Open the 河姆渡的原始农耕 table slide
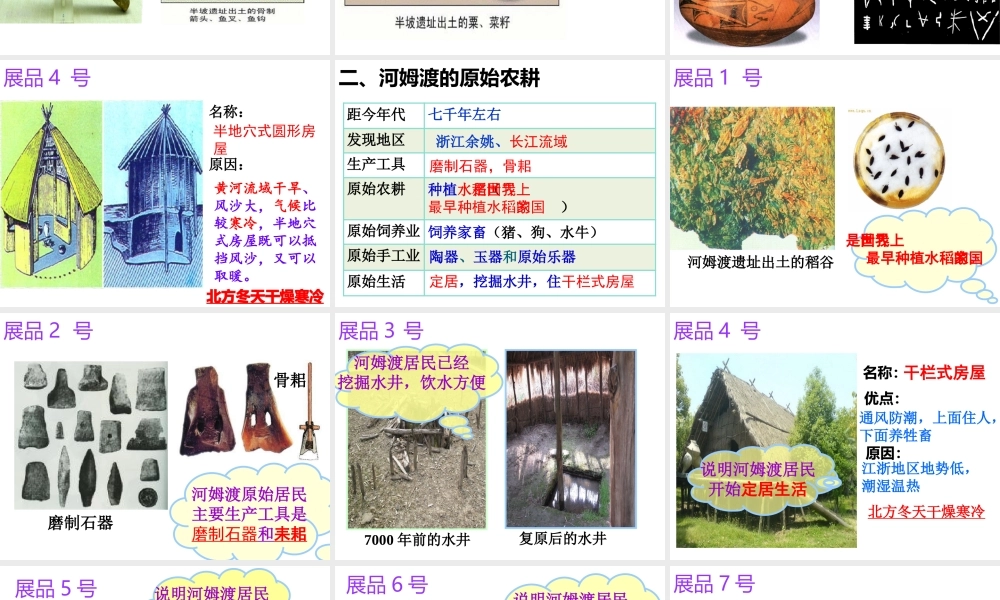The height and width of the screenshot is (600, 1000). pos(499,183)
